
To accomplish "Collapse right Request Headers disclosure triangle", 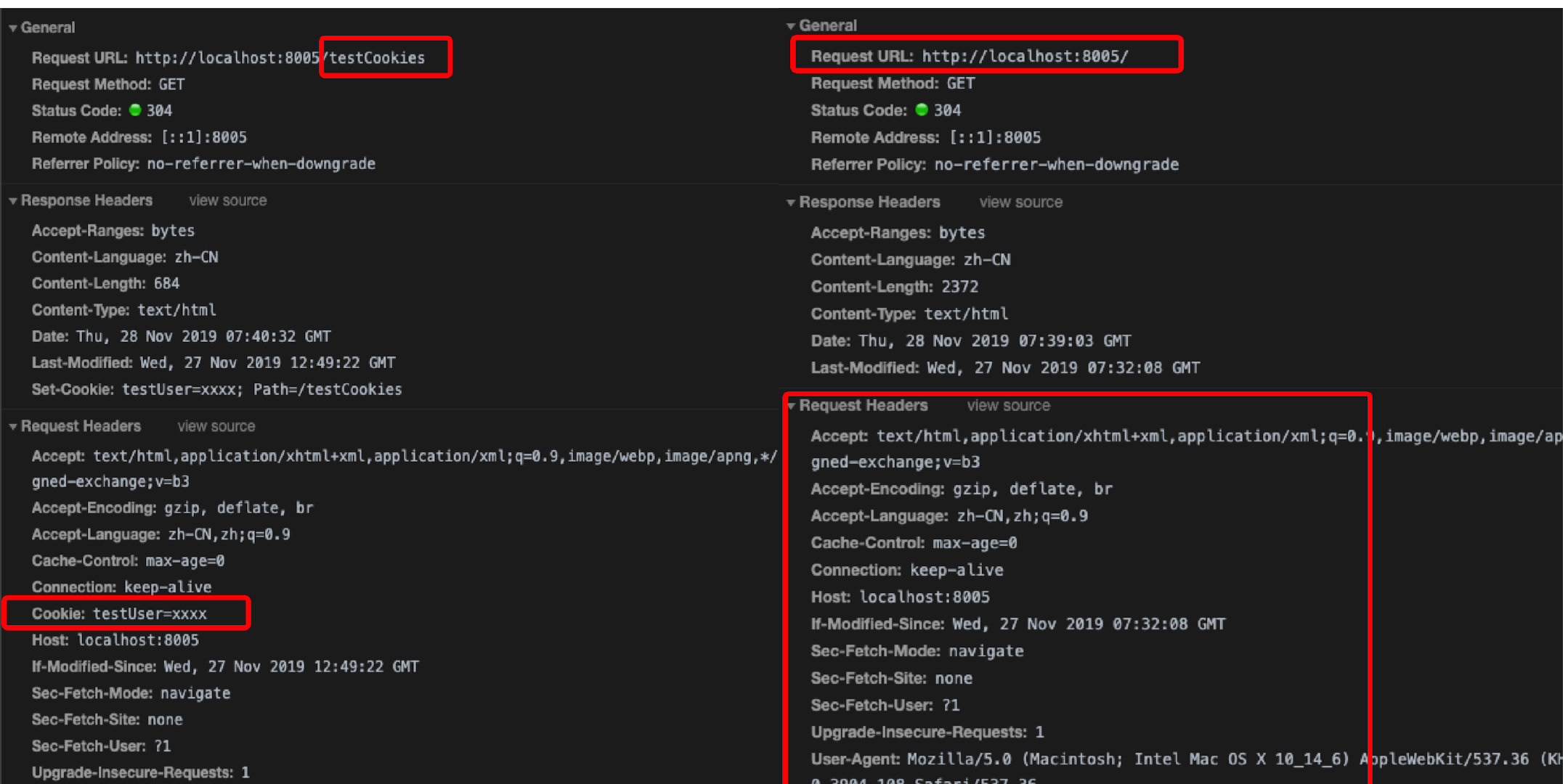I will (x=792, y=406).
